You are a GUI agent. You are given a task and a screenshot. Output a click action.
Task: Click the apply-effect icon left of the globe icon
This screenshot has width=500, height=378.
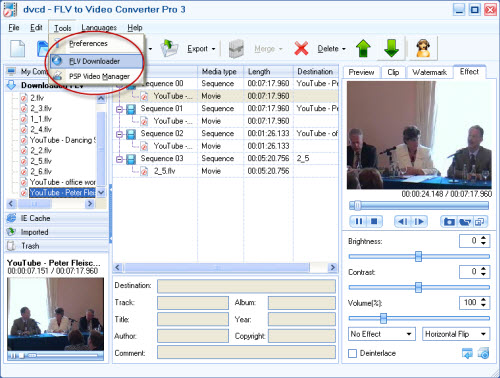467,353
